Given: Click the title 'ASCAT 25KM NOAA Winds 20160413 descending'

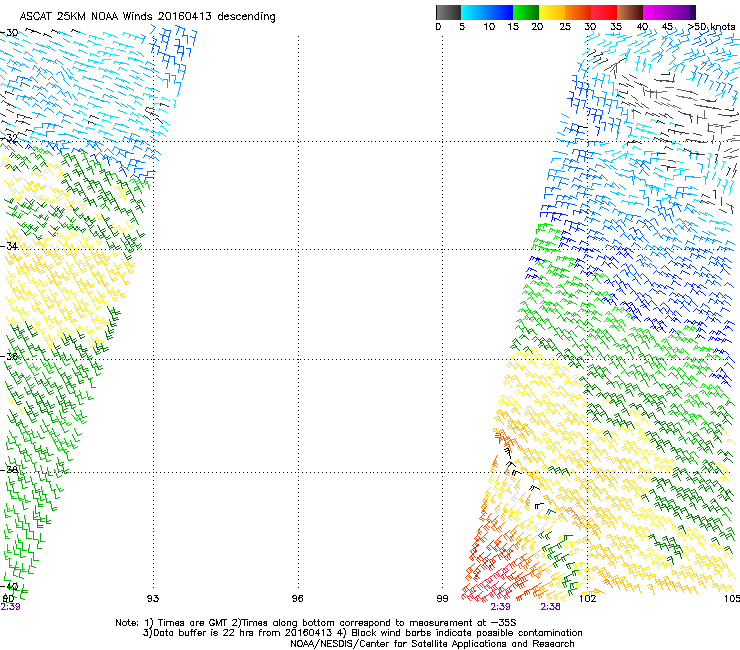Looking at the screenshot, I should point(147,17).
